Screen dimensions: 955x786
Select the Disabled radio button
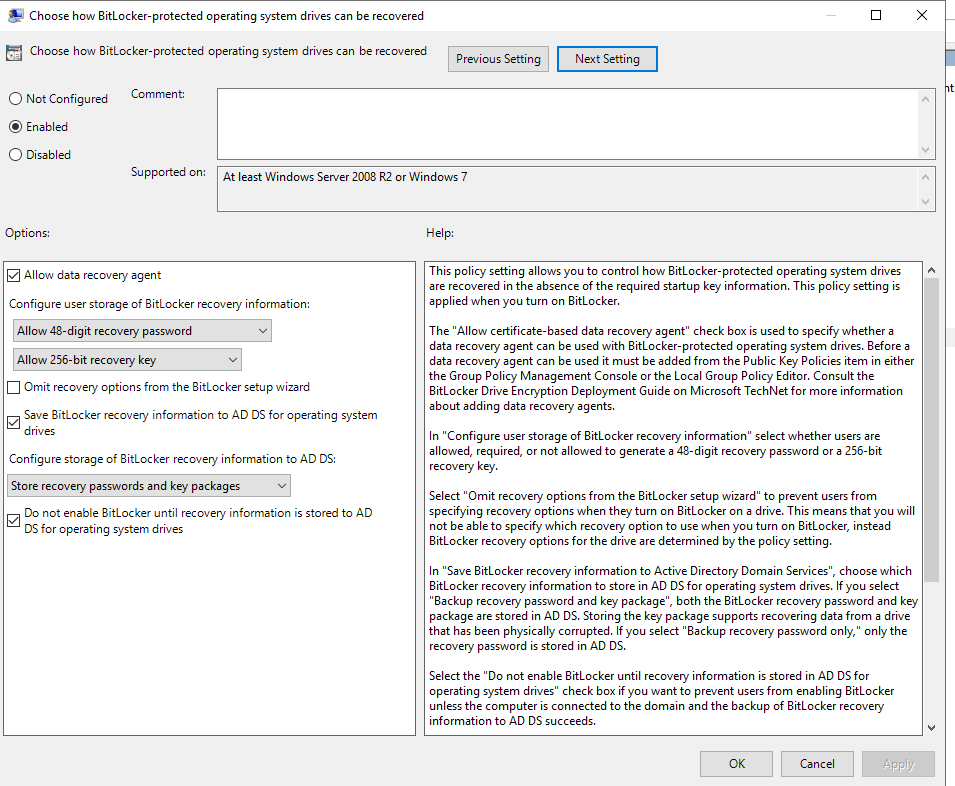(x=15, y=155)
